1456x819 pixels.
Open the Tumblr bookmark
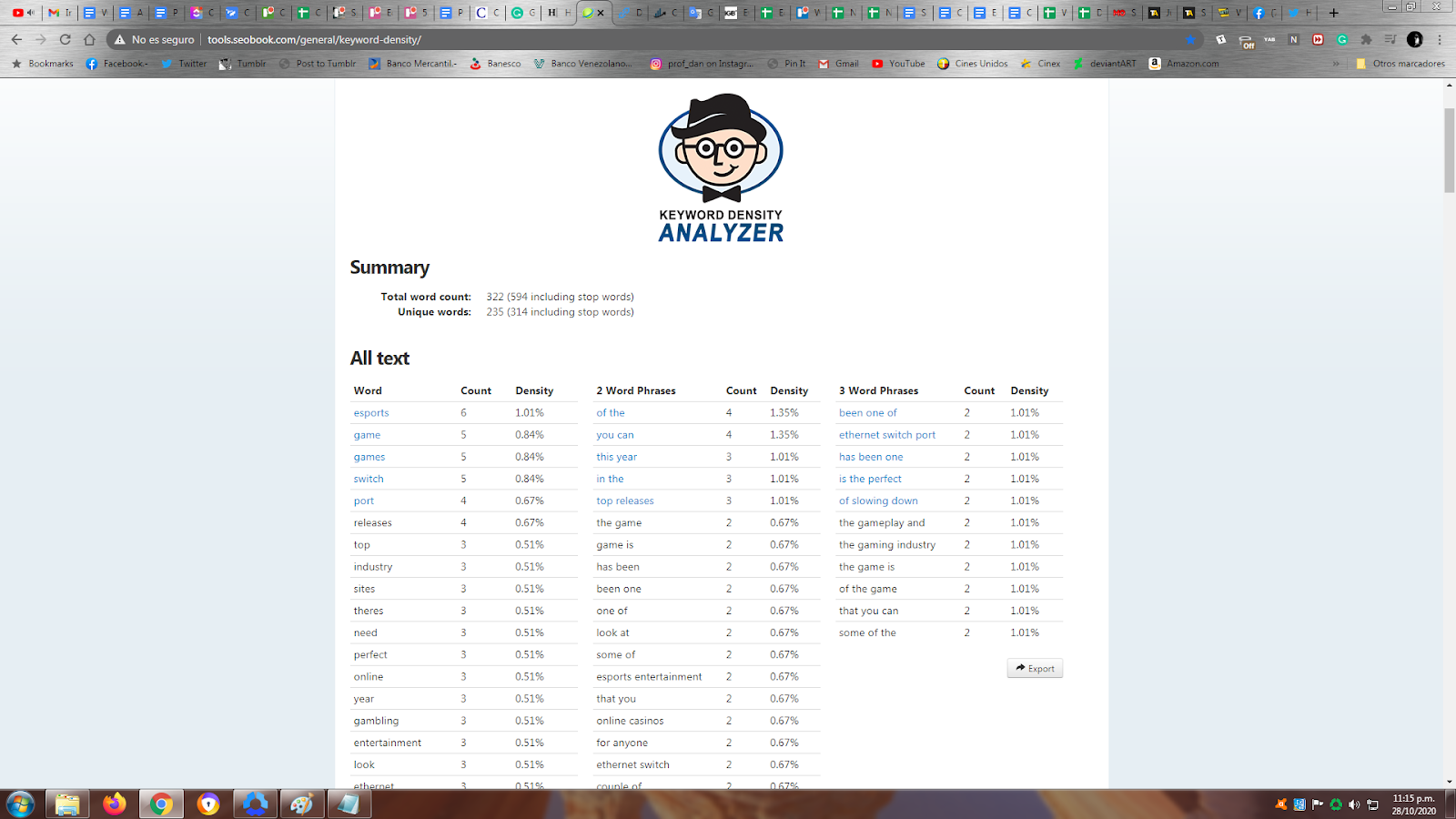pyautogui.click(x=243, y=64)
